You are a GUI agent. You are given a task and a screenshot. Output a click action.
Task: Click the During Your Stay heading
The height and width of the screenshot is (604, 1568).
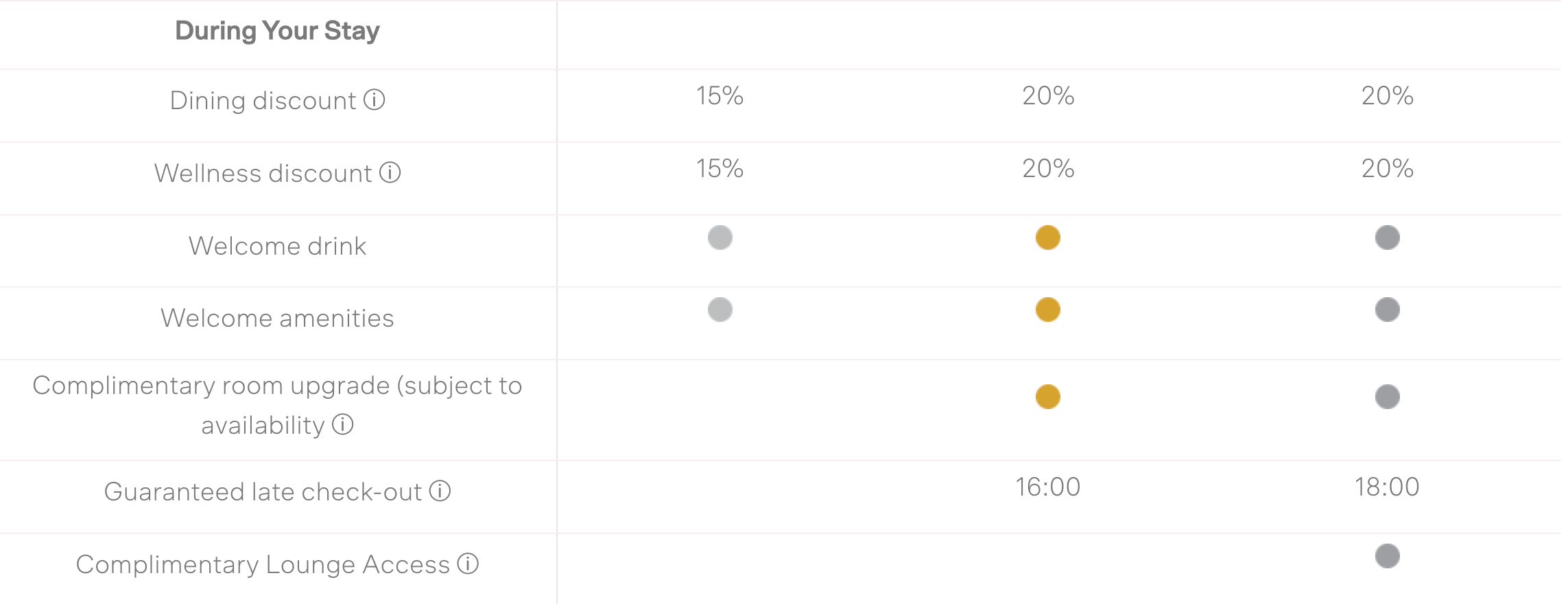point(277,31)
